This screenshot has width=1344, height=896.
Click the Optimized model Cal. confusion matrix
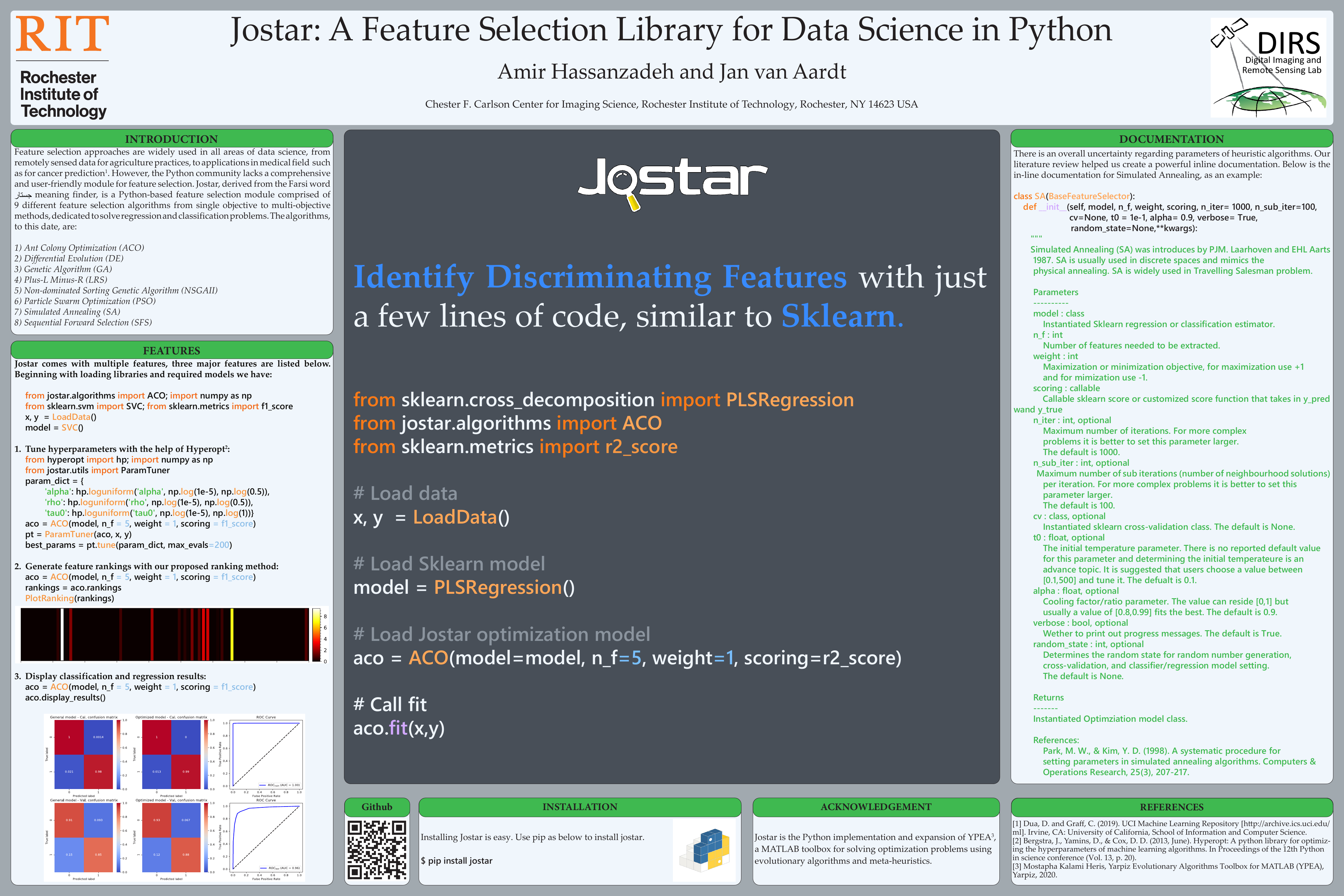(x=172, y=754)
